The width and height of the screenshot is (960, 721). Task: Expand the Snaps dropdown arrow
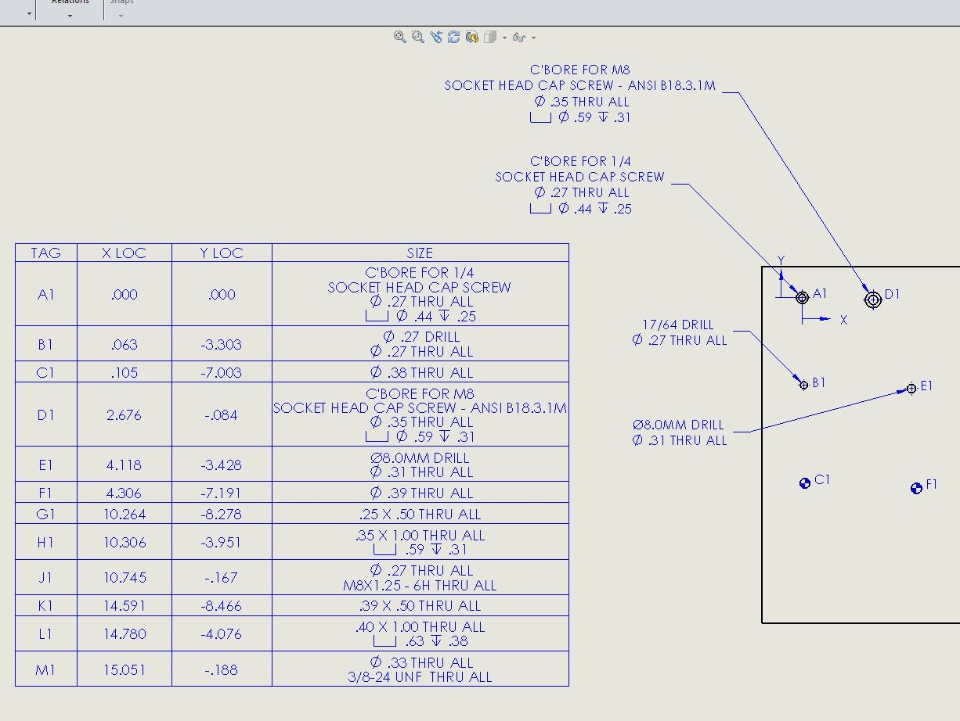121,15
